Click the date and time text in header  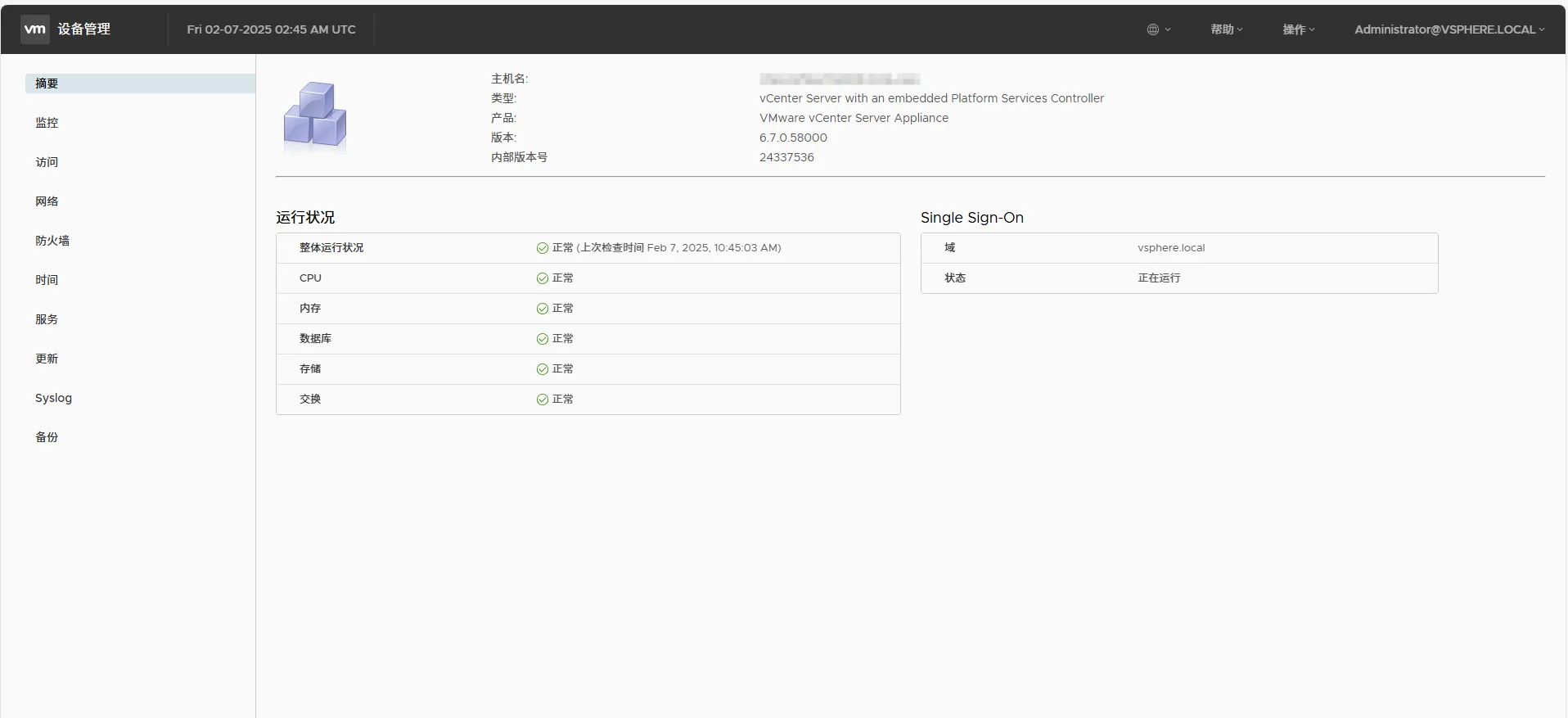tap(271, 29)
